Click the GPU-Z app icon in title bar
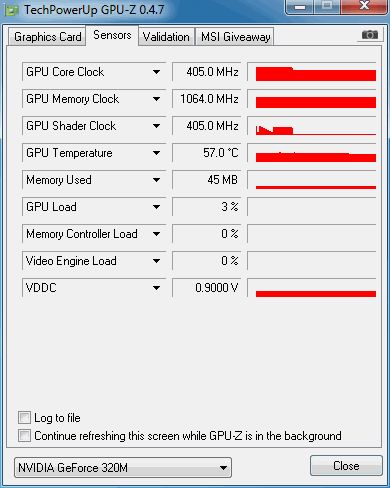The width and height of the screenshot is (390, 488). tap(12, 10)
